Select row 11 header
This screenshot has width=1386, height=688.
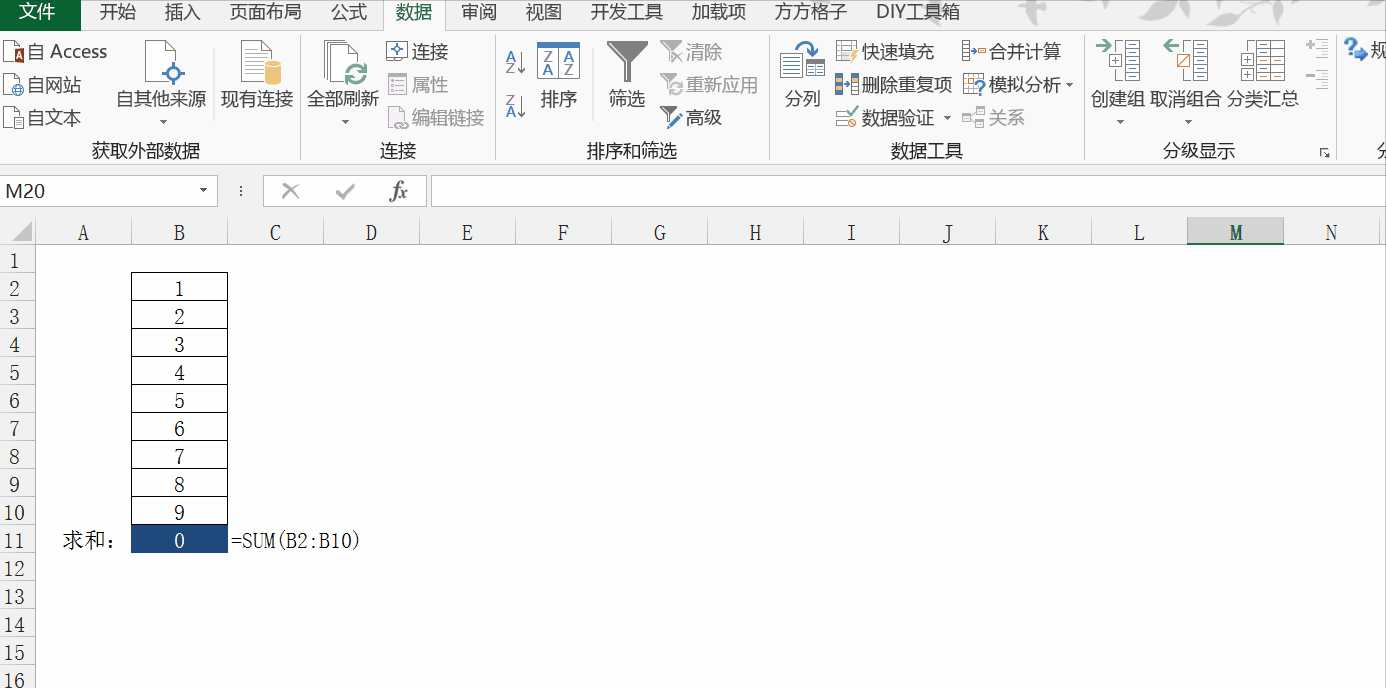point(17,541)
